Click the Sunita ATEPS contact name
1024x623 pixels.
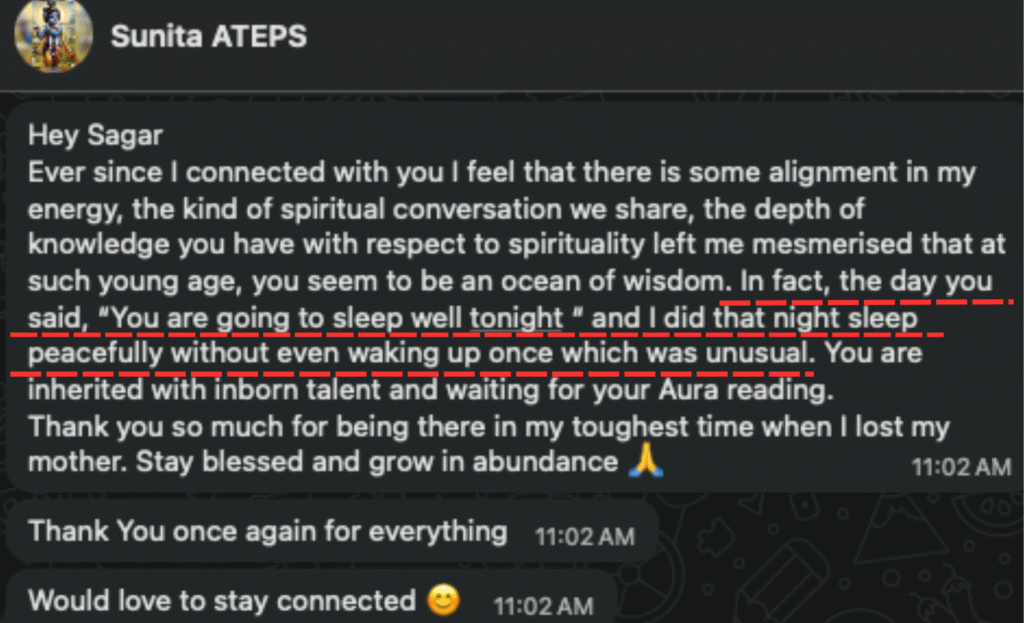tap(209, 36)
